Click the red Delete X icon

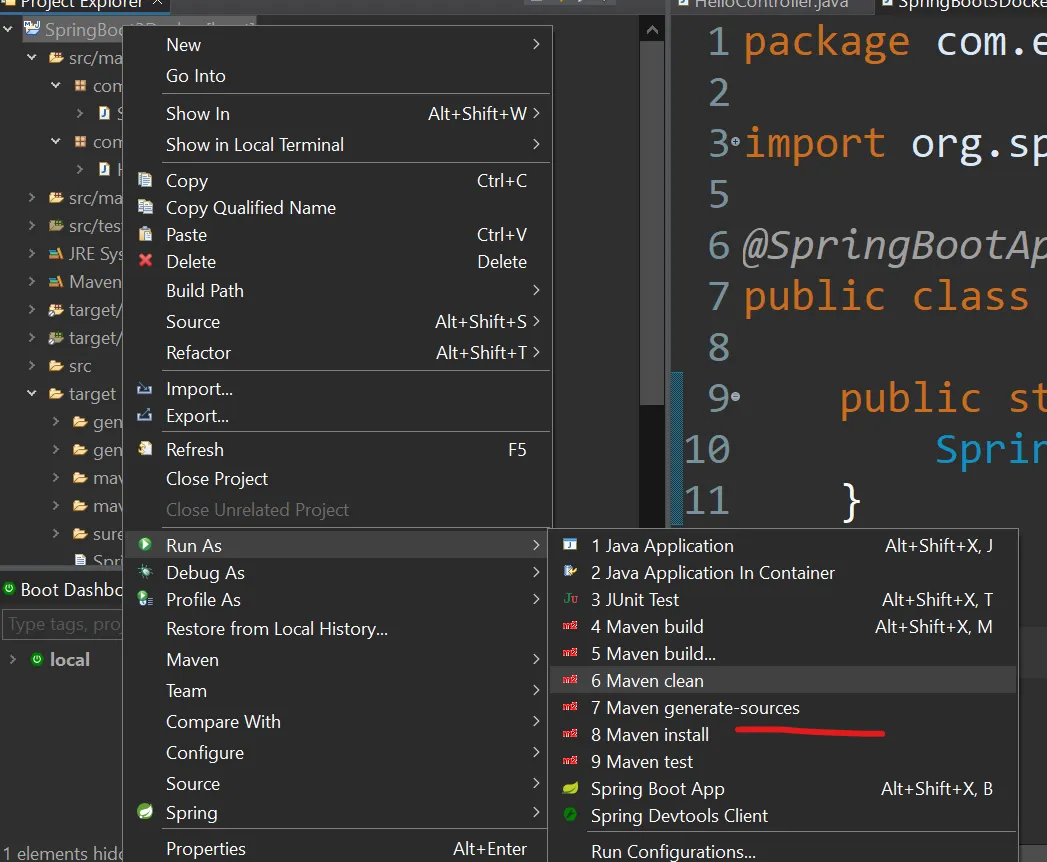click(x=146, y=261)
